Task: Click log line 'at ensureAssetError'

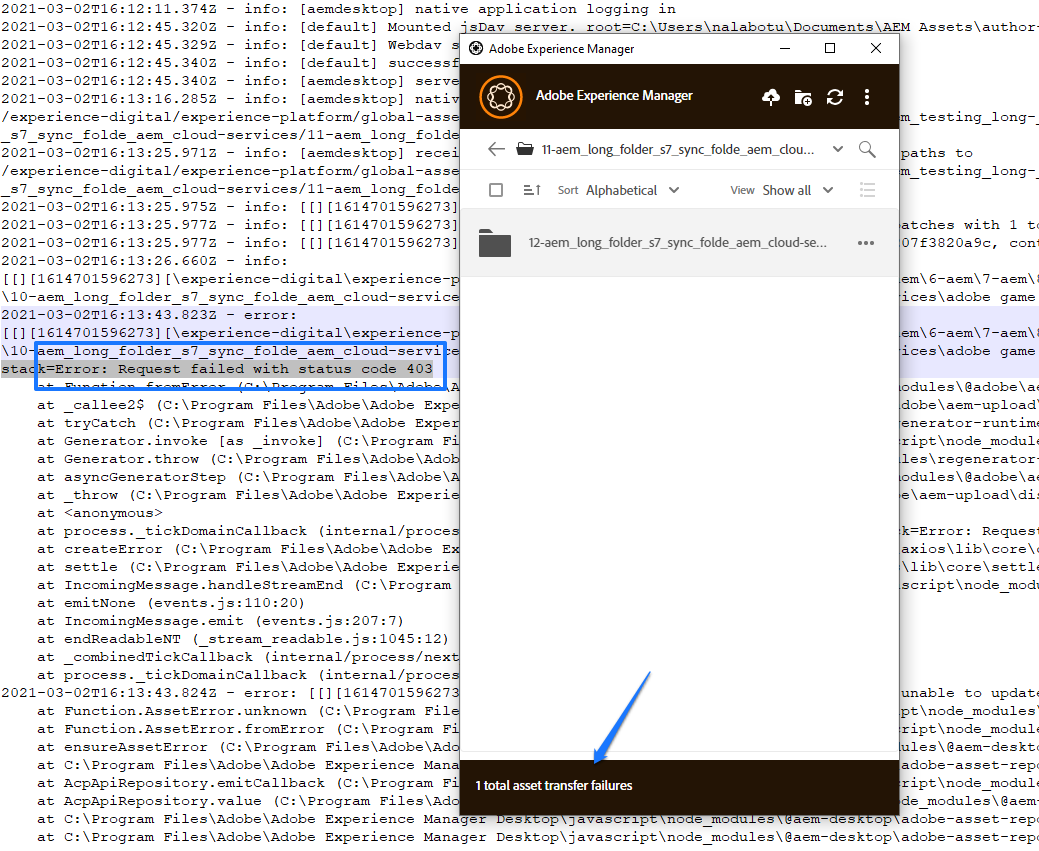Action: [248, 747]
